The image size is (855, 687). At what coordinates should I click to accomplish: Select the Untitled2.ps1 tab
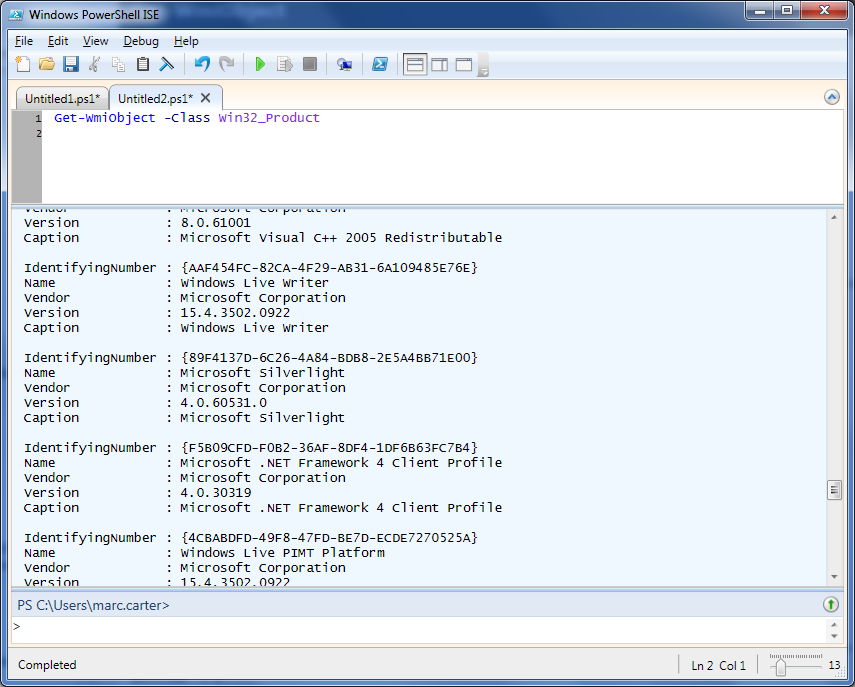point(155,99)
